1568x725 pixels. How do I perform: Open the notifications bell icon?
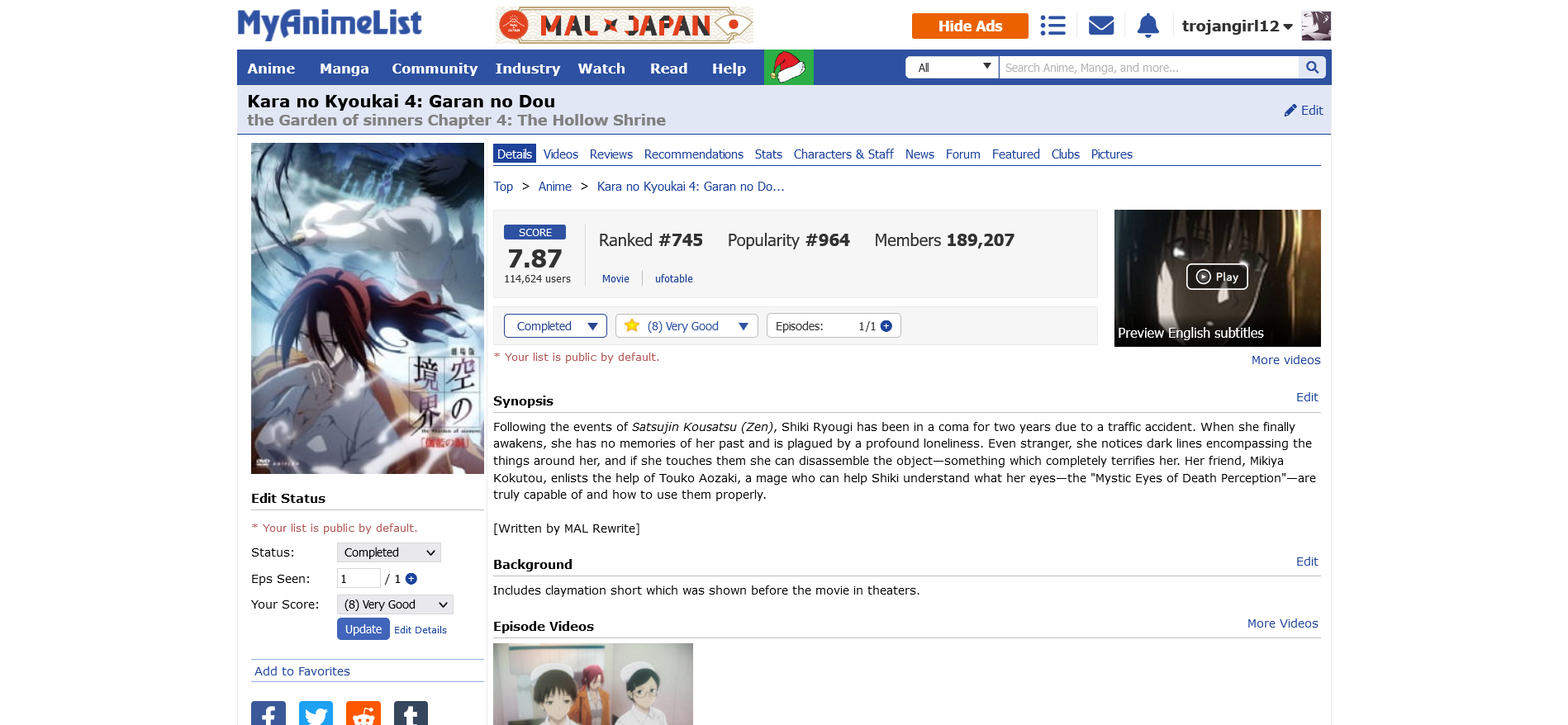(x=1147, y=26)
